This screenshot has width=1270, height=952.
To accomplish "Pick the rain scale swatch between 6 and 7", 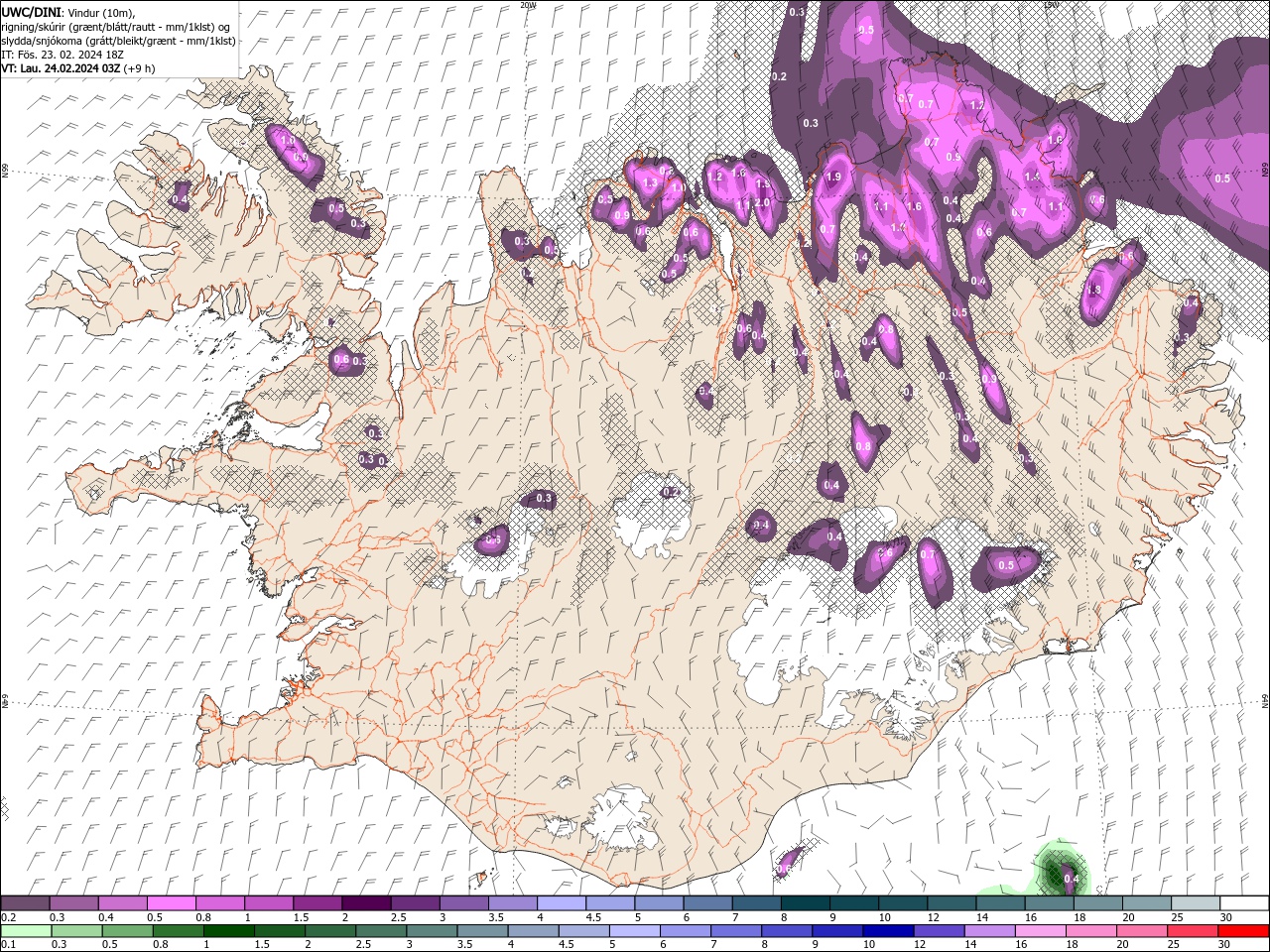I will [x=686, y=931].
